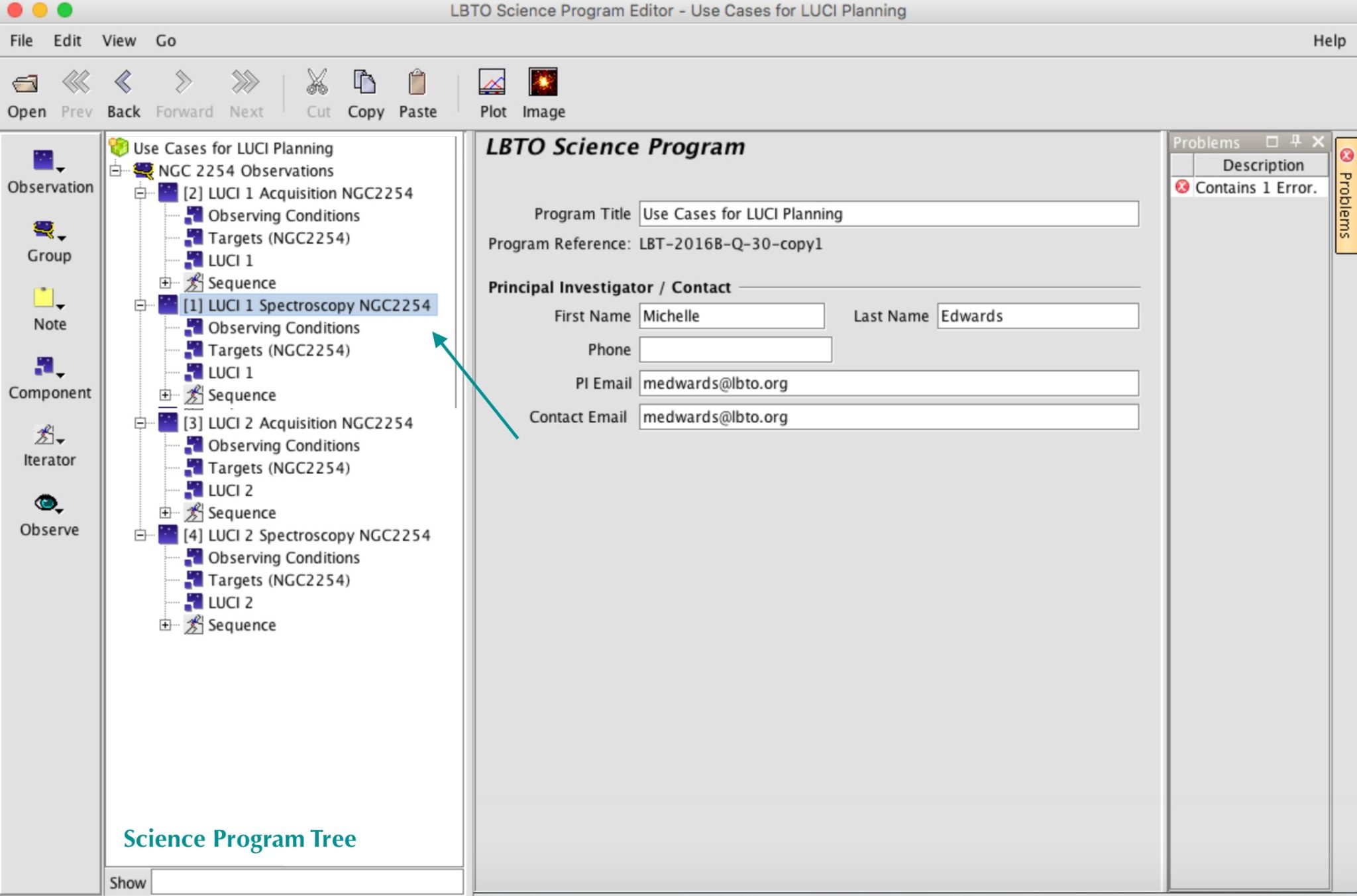1357x896 pixels.
Task: Pin the Problems panel
Action: 1295,141
